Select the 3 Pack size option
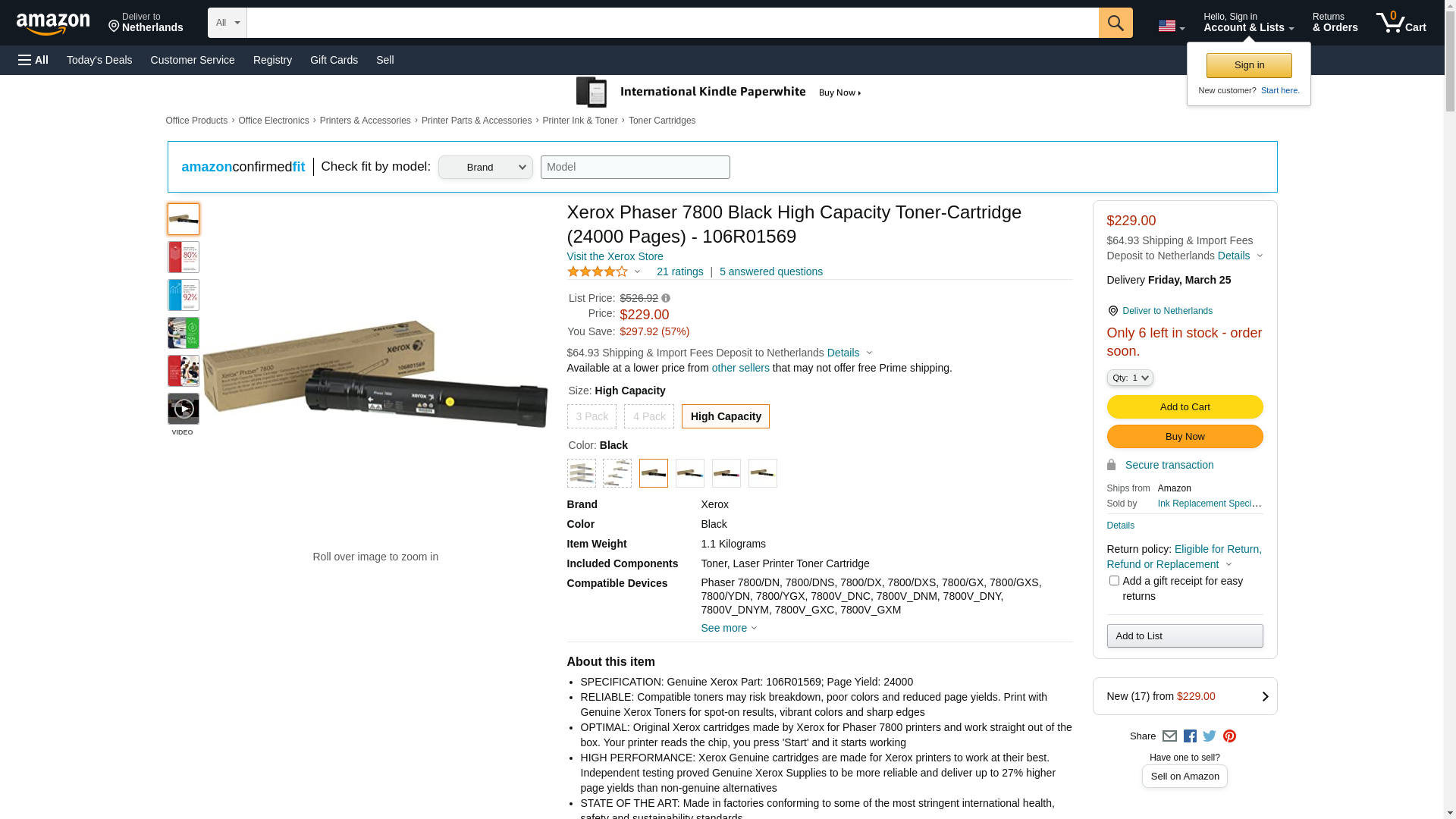The image size is (1456, 819). click(x=591, y=416)
